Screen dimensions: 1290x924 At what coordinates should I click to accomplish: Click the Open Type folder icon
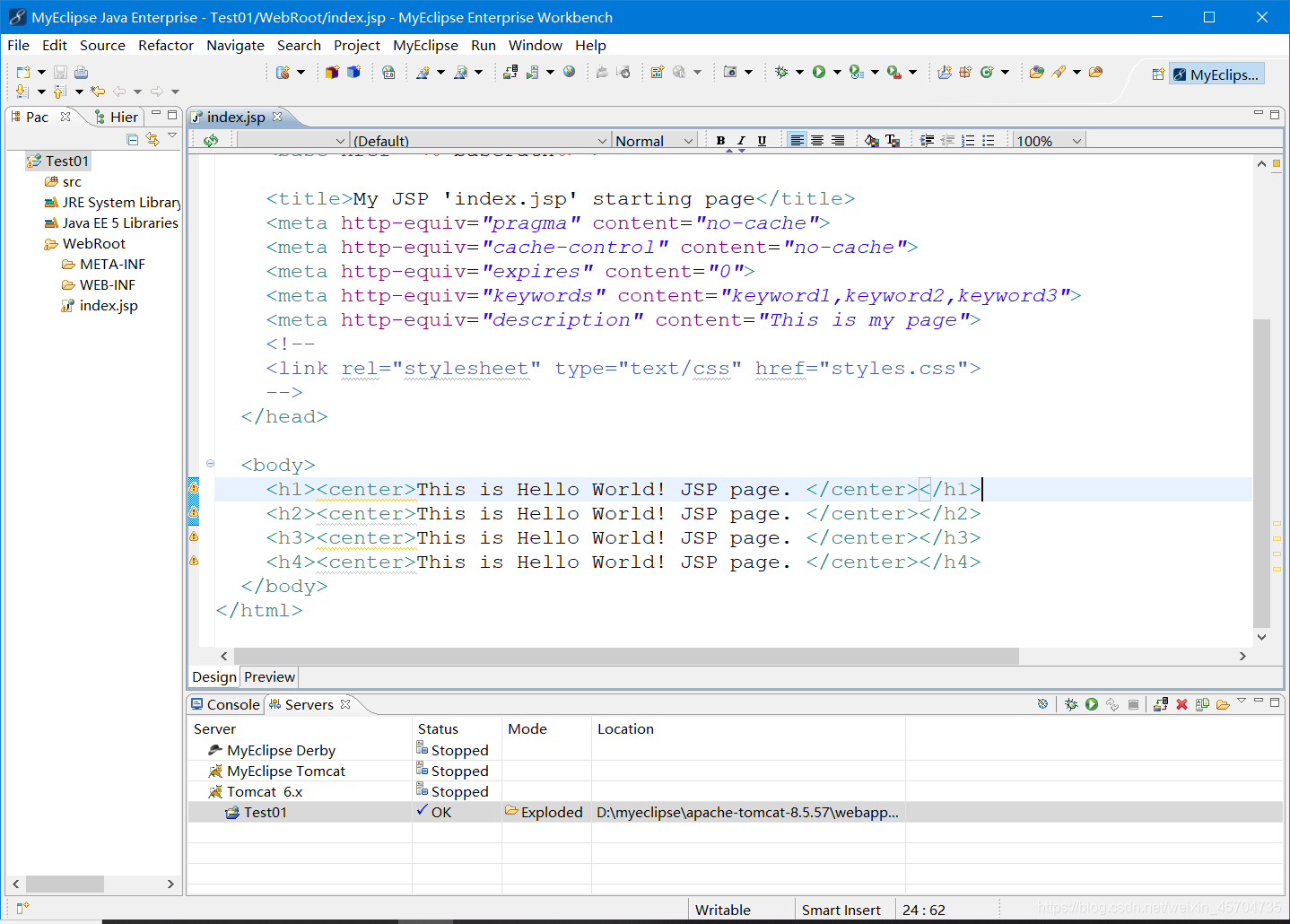click(x=1036, y=72)
